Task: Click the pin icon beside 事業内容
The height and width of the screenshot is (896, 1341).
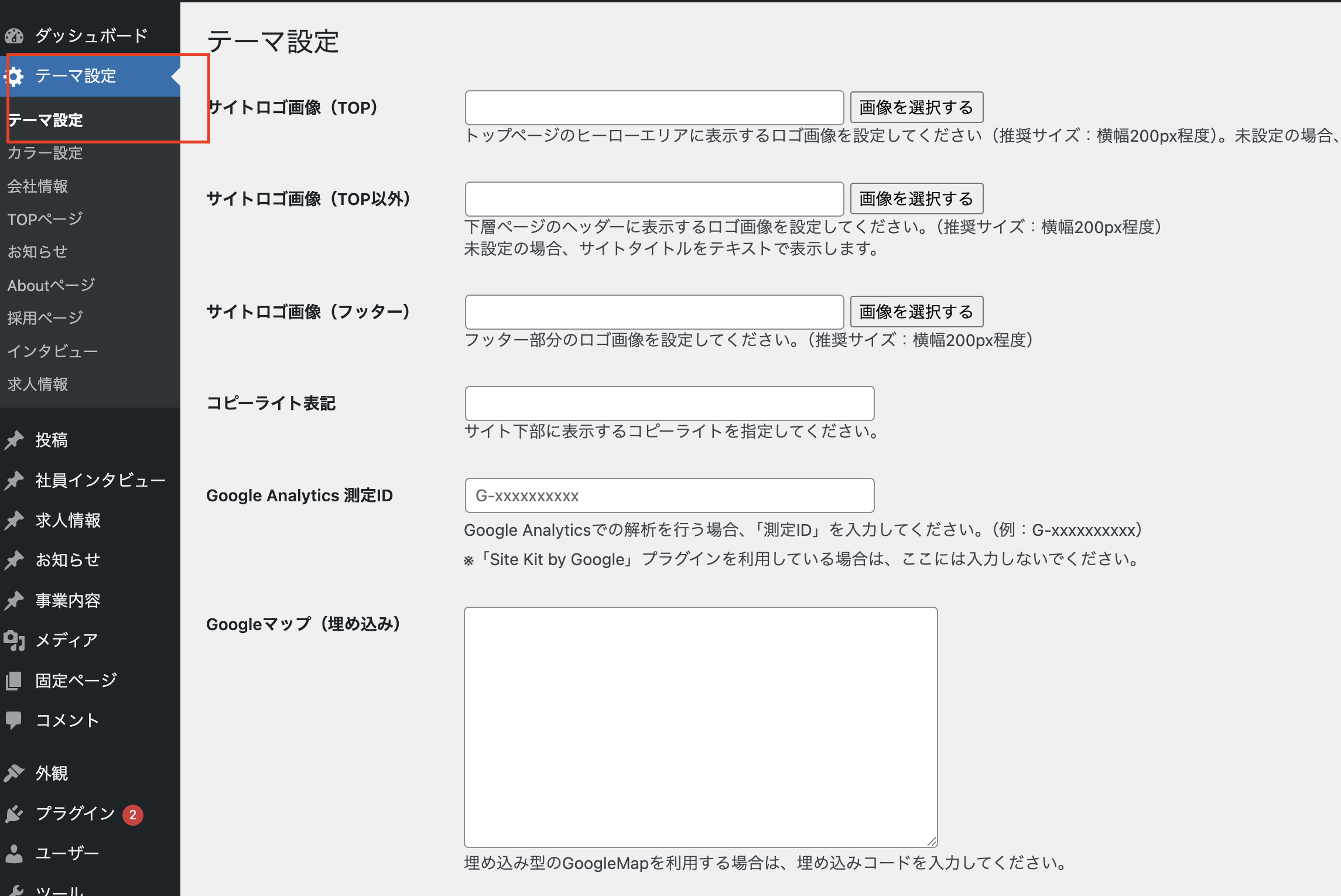Action: (x=14, y=601)
